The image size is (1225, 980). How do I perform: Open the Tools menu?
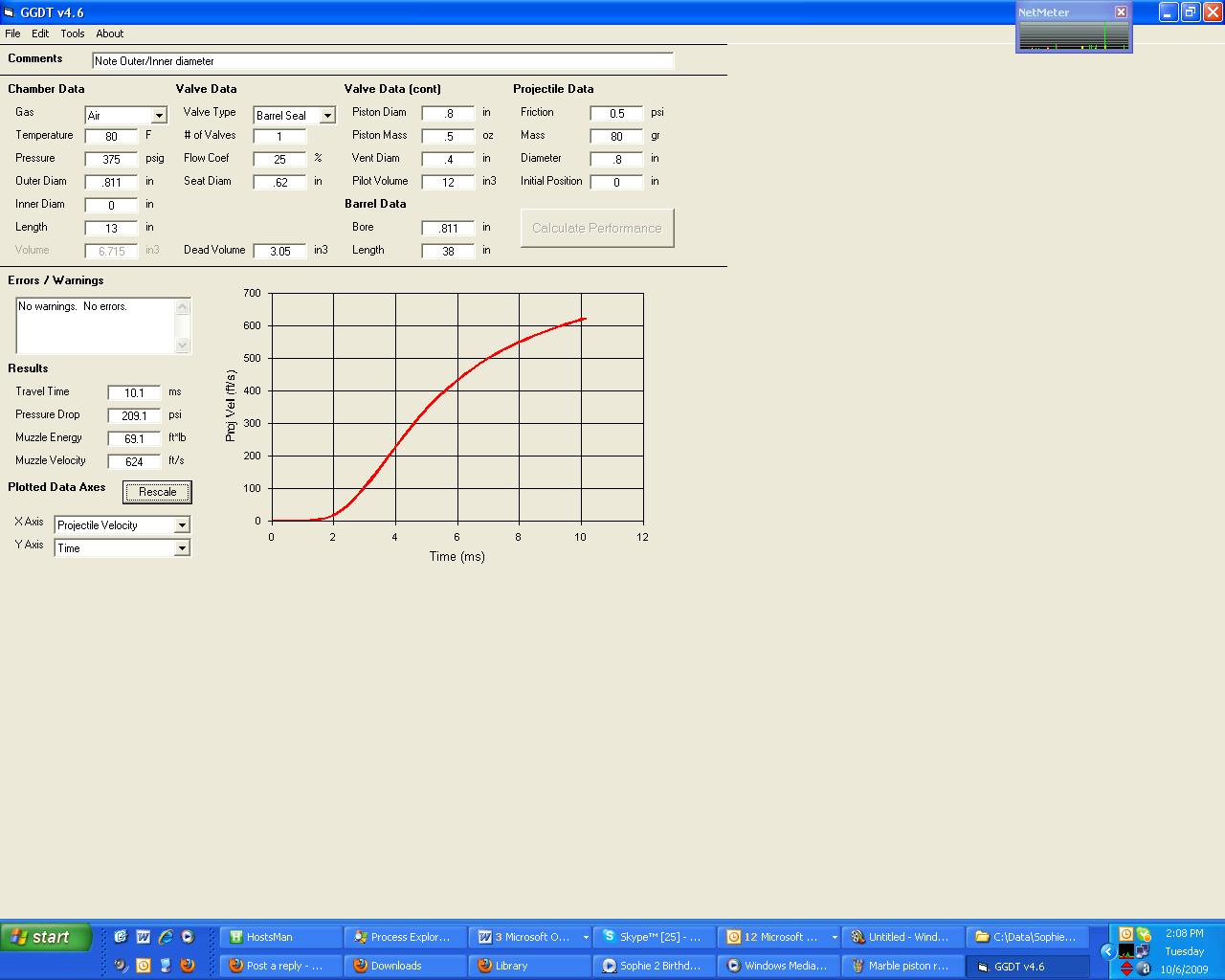pos(73,33)
